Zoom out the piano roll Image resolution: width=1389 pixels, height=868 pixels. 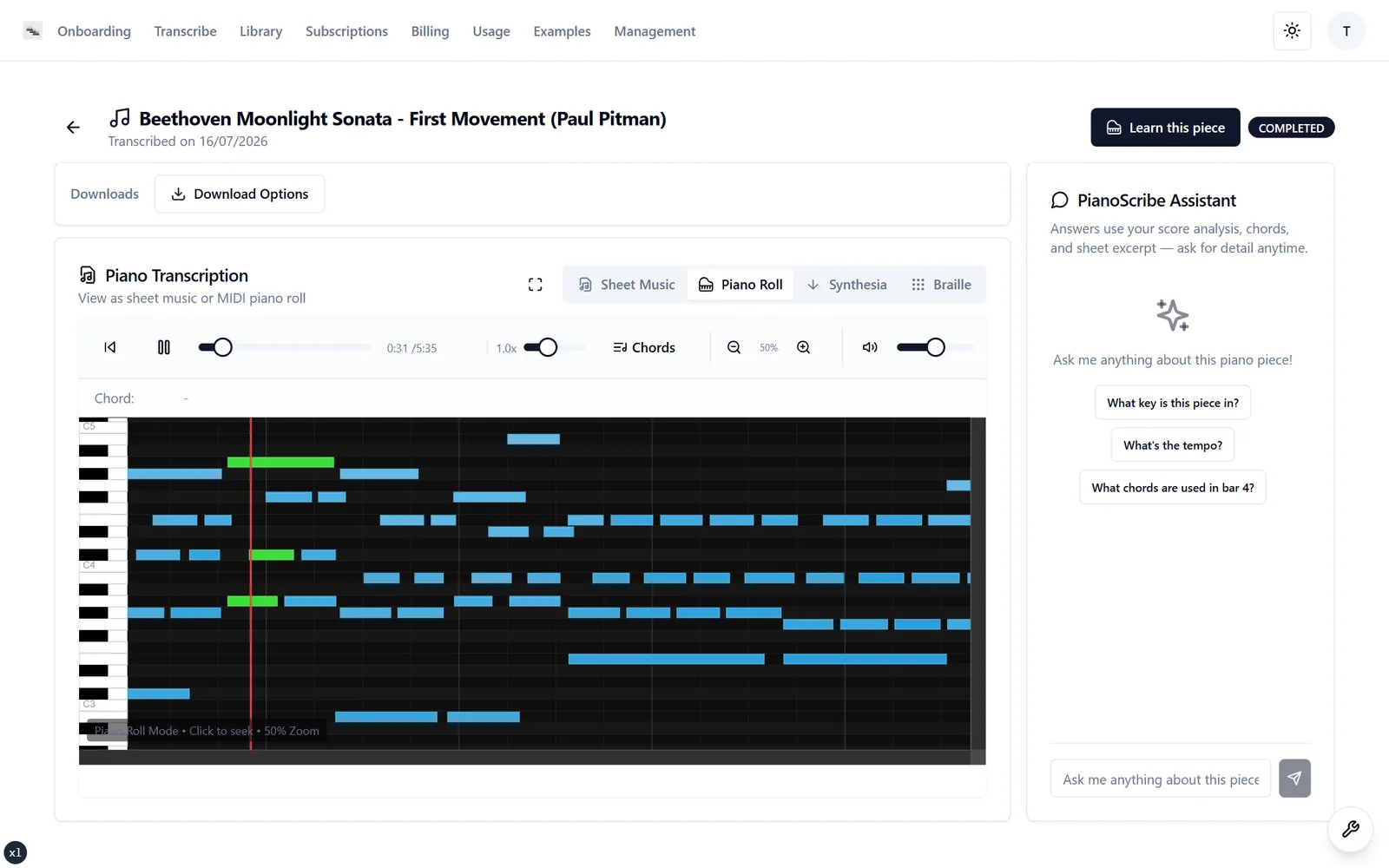734,347
